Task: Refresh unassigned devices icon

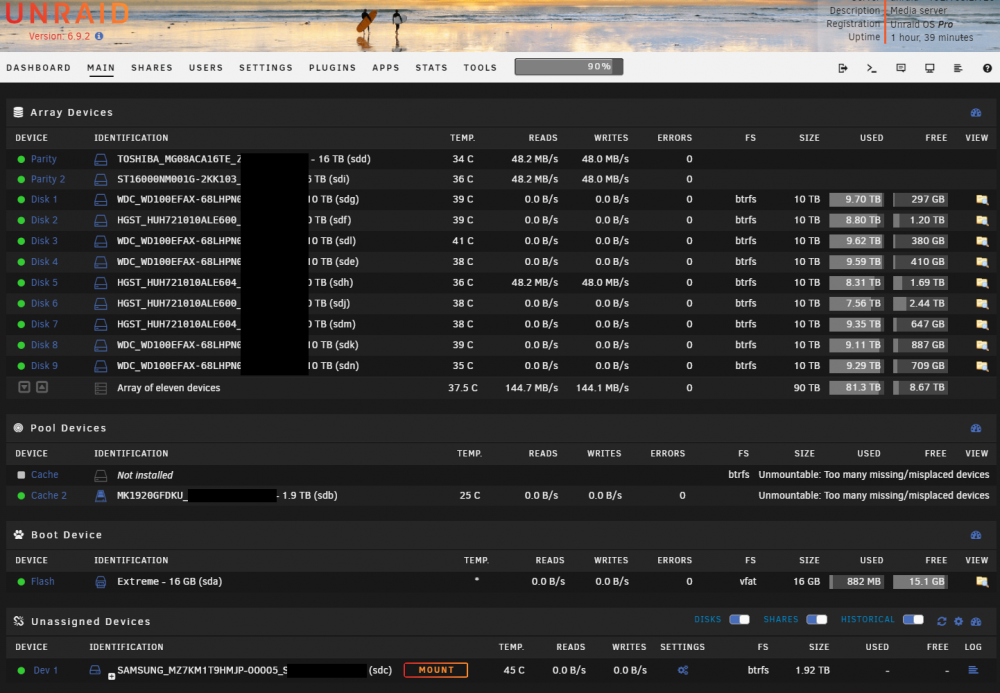Action: [x=941, y=621]
